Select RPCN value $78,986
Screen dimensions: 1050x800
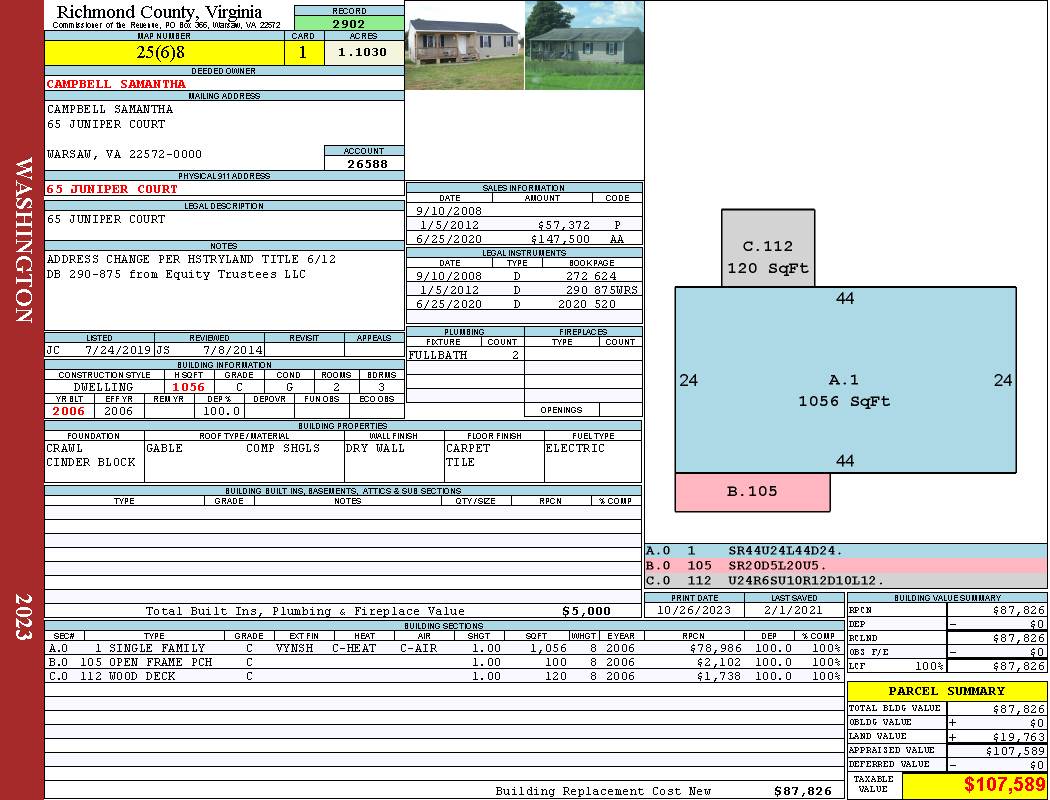715,648
